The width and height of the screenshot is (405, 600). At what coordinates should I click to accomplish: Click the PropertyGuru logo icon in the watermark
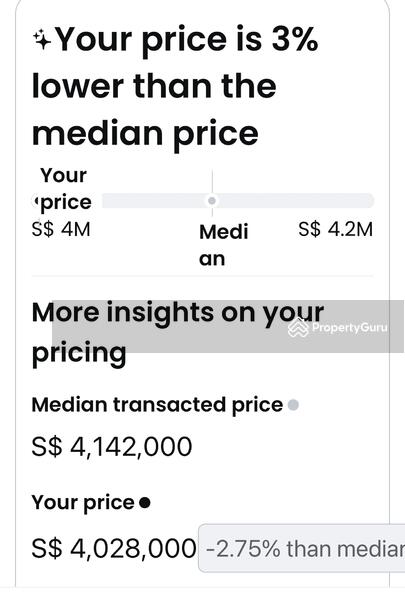[x=298, y=328]
